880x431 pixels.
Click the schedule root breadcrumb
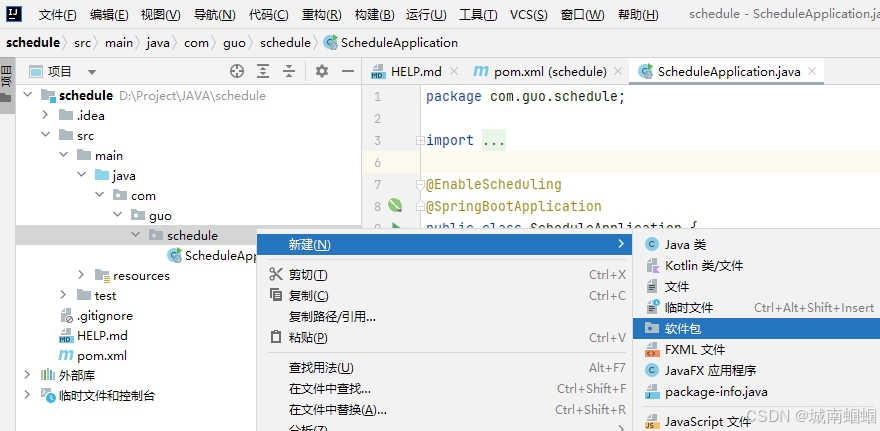click(x=33, y=43)
